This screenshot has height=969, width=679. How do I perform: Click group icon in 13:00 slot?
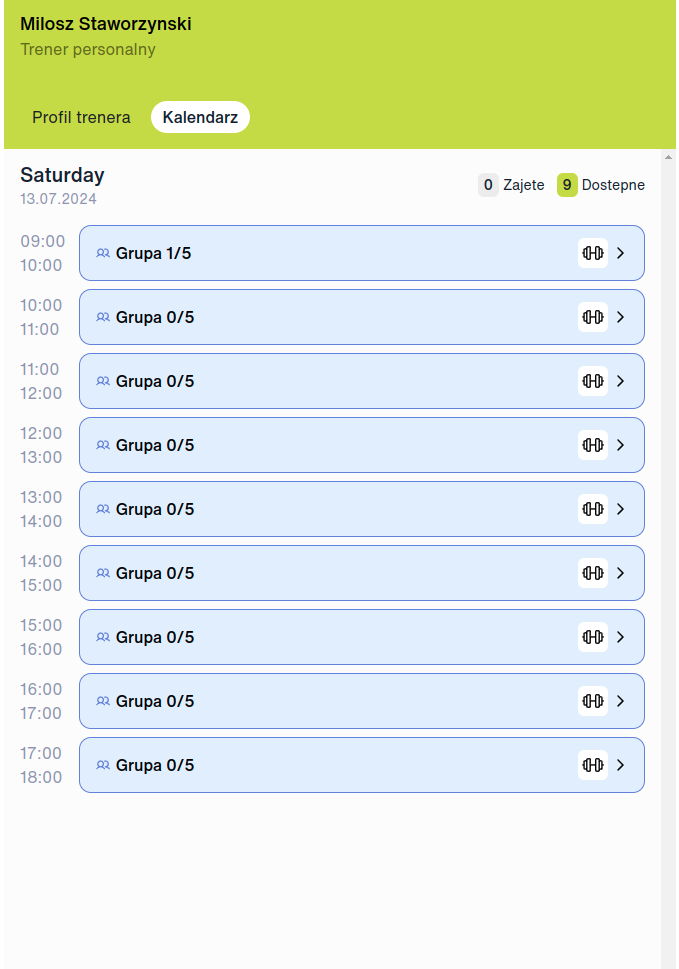[x=103, y=509]
